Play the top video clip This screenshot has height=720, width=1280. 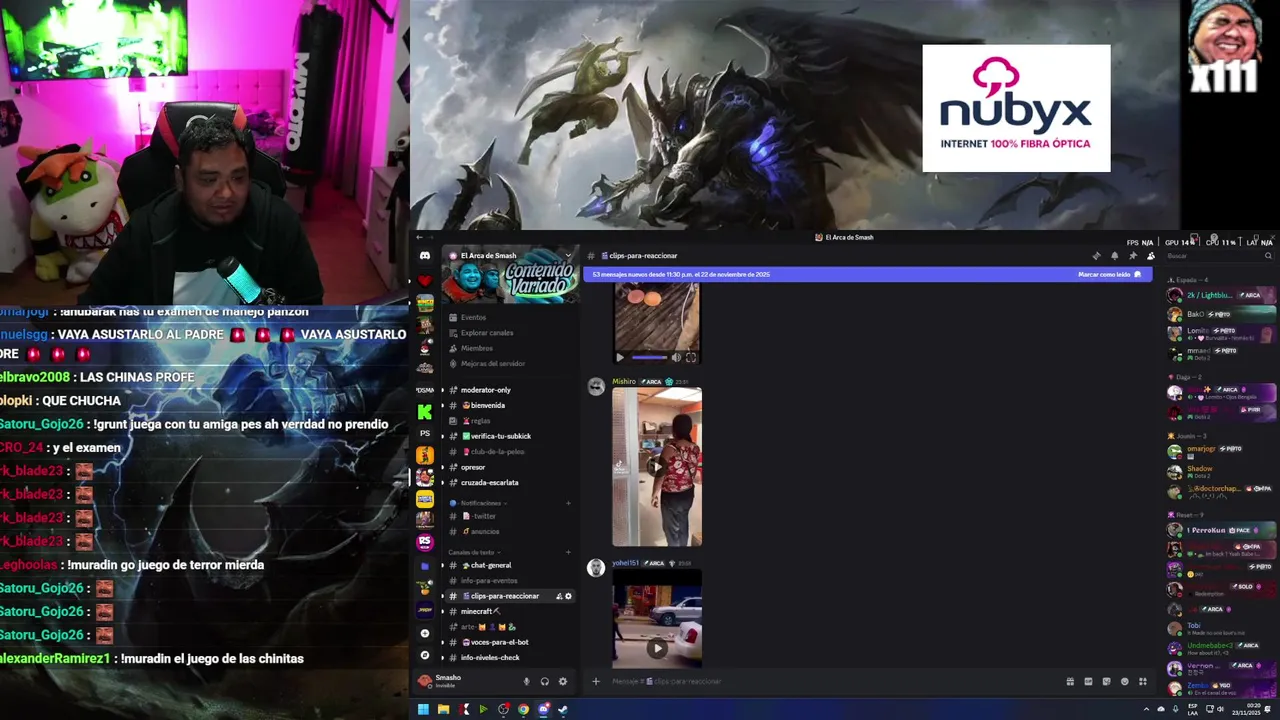pos(619,357)
